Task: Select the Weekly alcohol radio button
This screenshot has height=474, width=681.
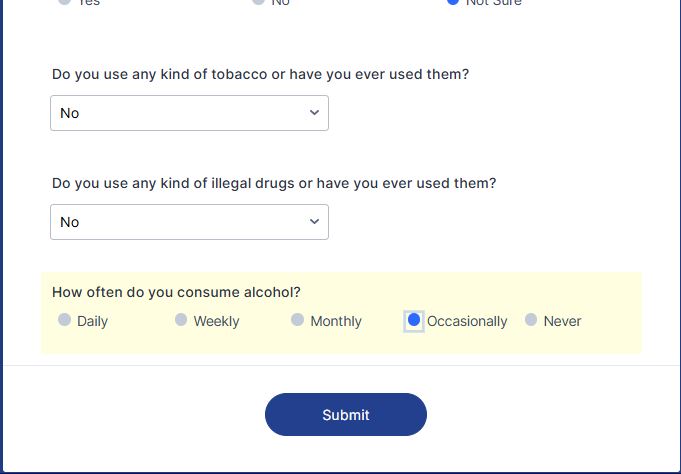Action: [181, 320]
